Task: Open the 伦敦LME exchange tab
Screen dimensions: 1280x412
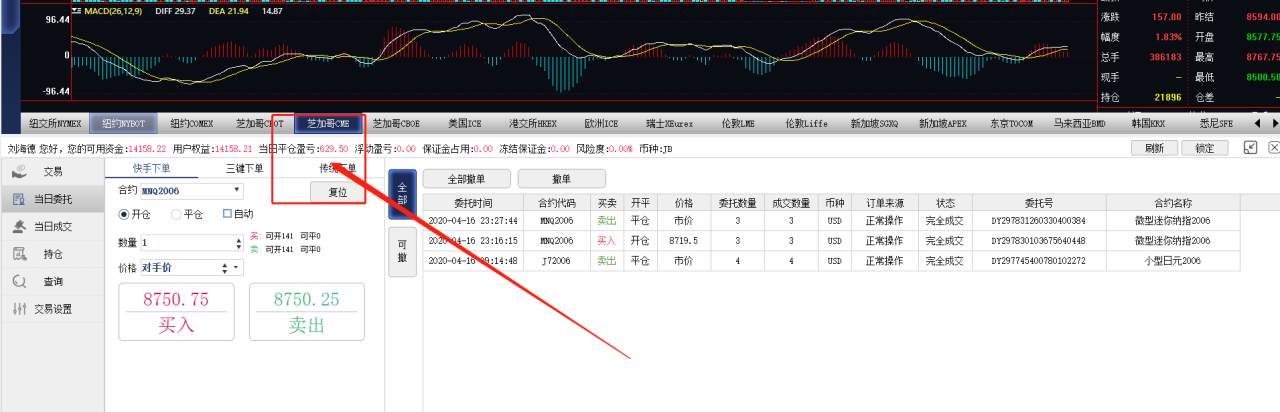Action: point(738,124)
